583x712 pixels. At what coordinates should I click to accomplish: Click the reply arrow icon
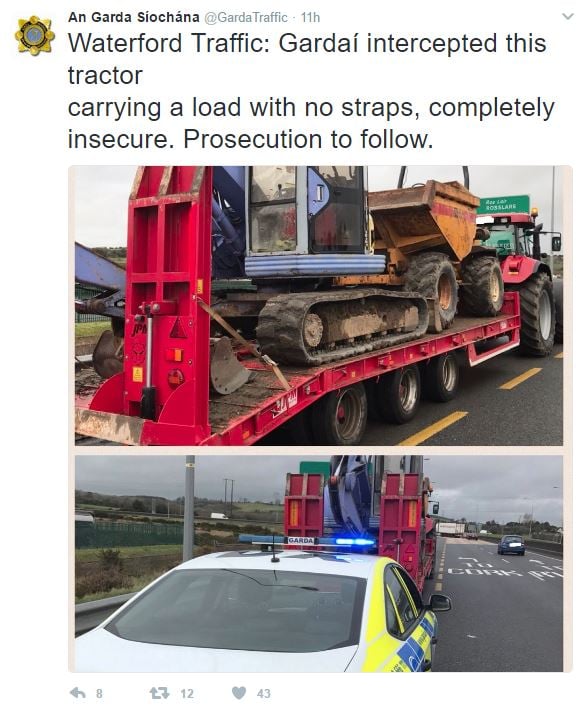pos(78,693)
